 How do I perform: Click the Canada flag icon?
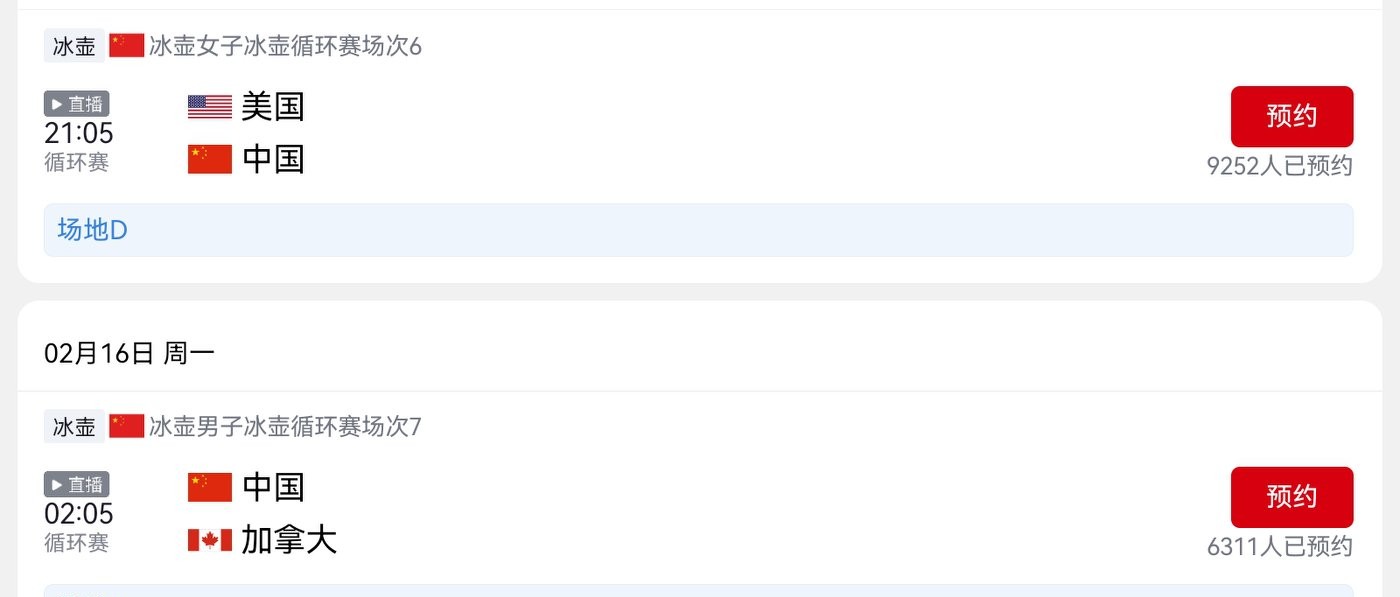tap(210, 540)
